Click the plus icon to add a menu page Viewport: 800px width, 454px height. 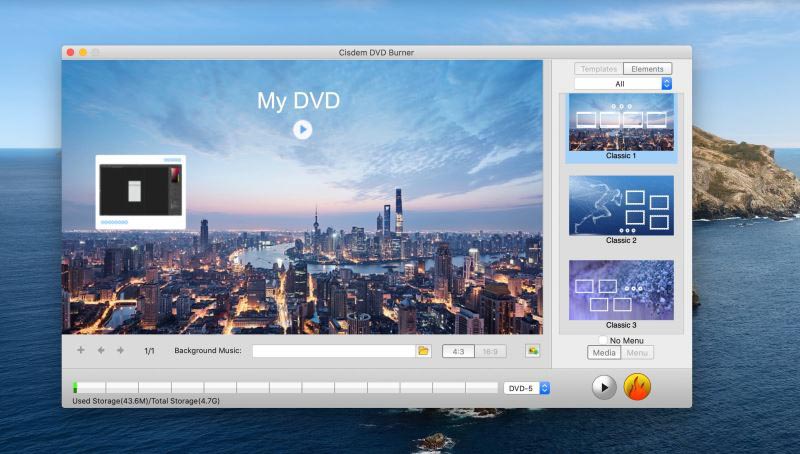point(81,350)
